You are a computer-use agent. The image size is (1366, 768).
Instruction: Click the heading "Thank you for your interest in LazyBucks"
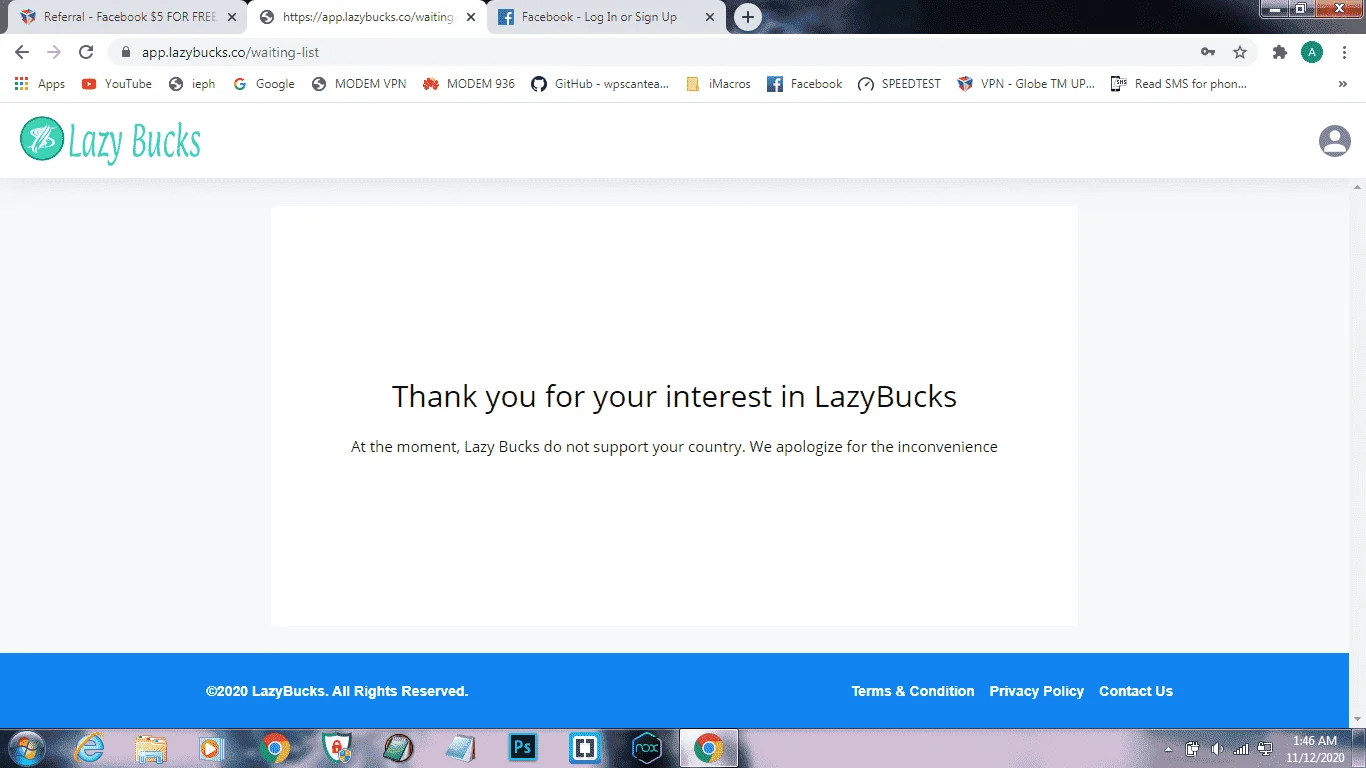[x=674, y=397]
